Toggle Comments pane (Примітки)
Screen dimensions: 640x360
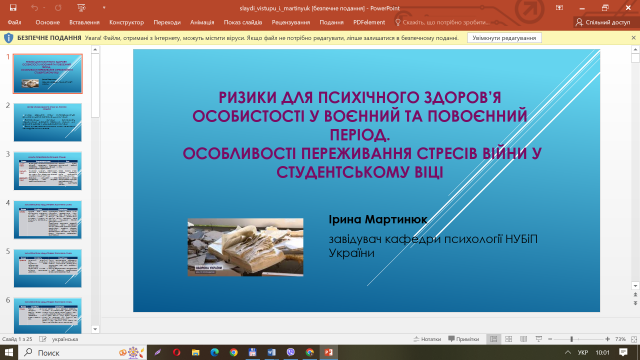[463, 339]
